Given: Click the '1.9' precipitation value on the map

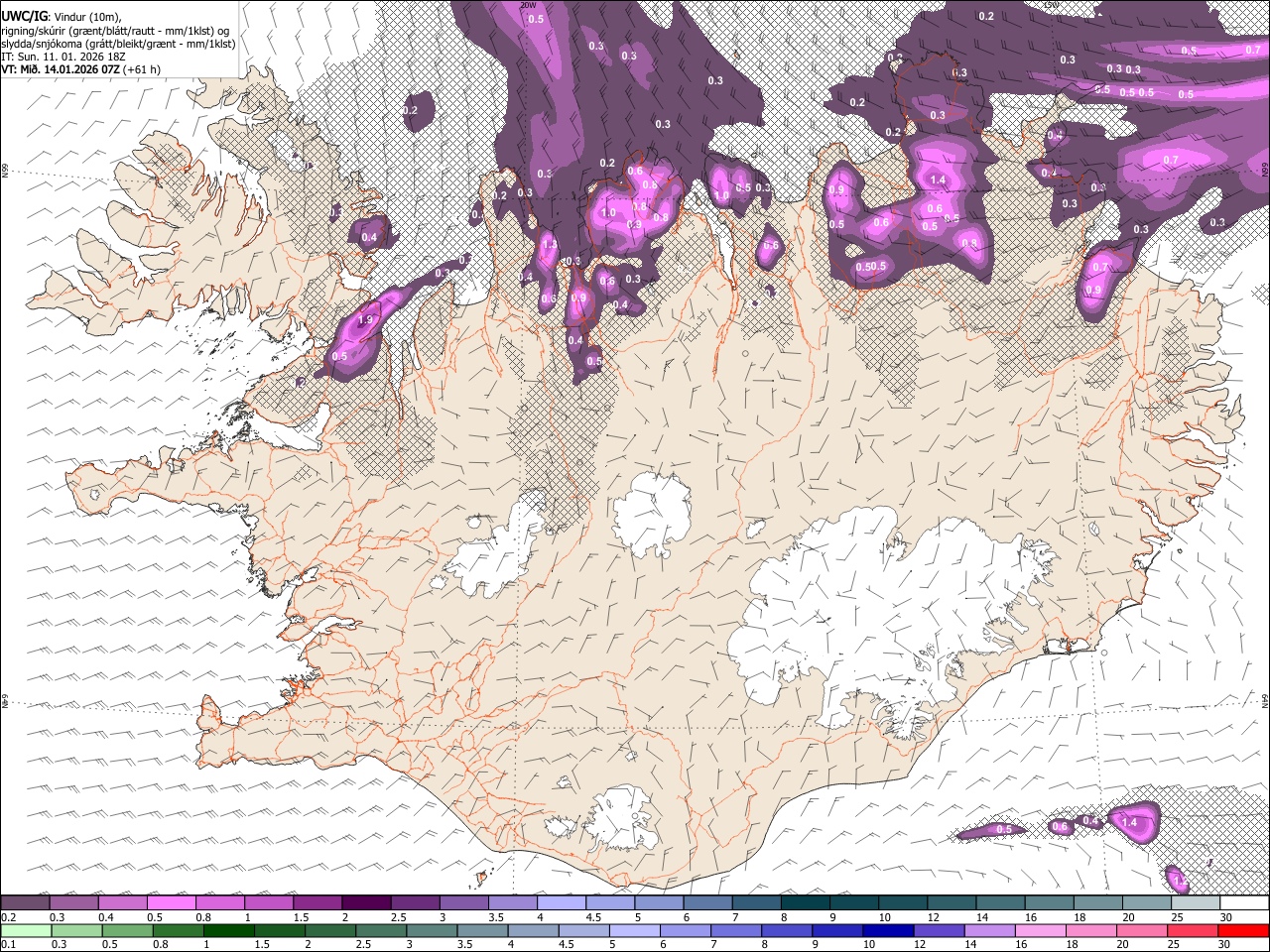Looking at the screenshot, I should pyautogui.click(x=365, y=320).
